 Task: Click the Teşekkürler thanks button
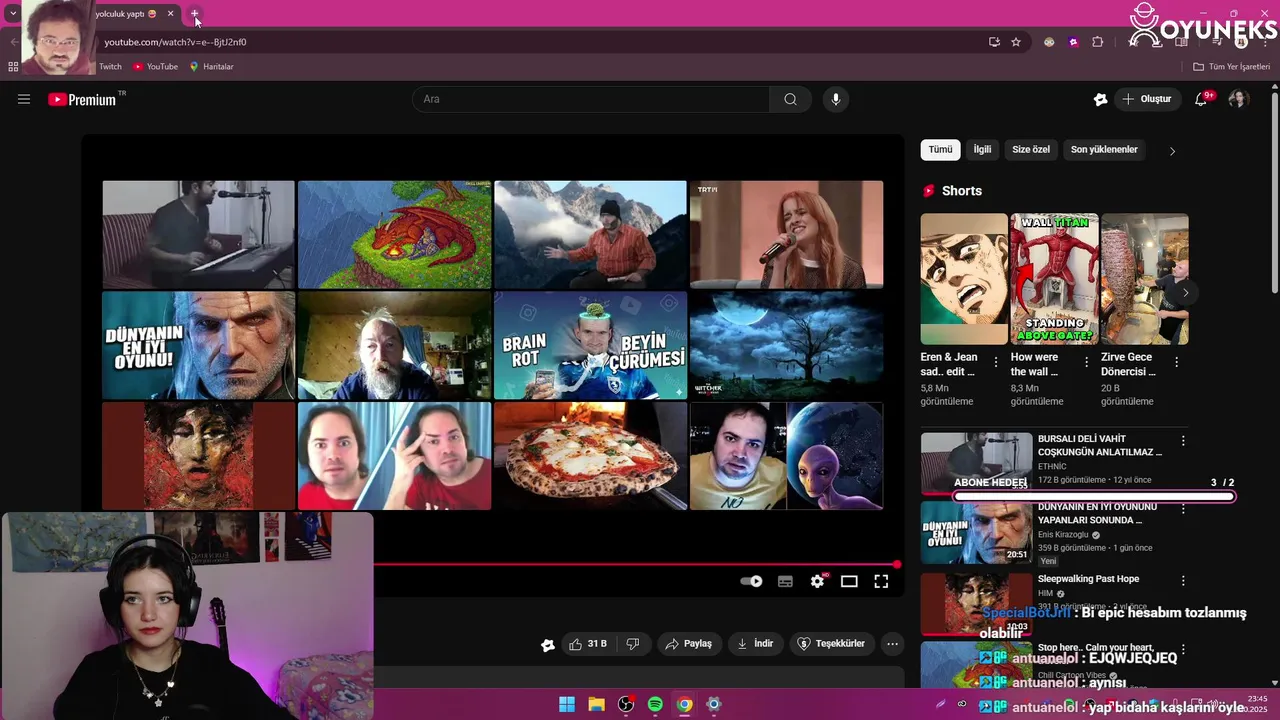coord(830,644)
